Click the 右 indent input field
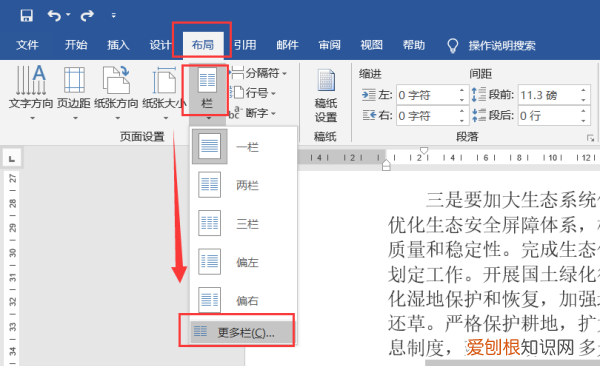Viewport: 600px width, 366px height. tap(432, 115)
